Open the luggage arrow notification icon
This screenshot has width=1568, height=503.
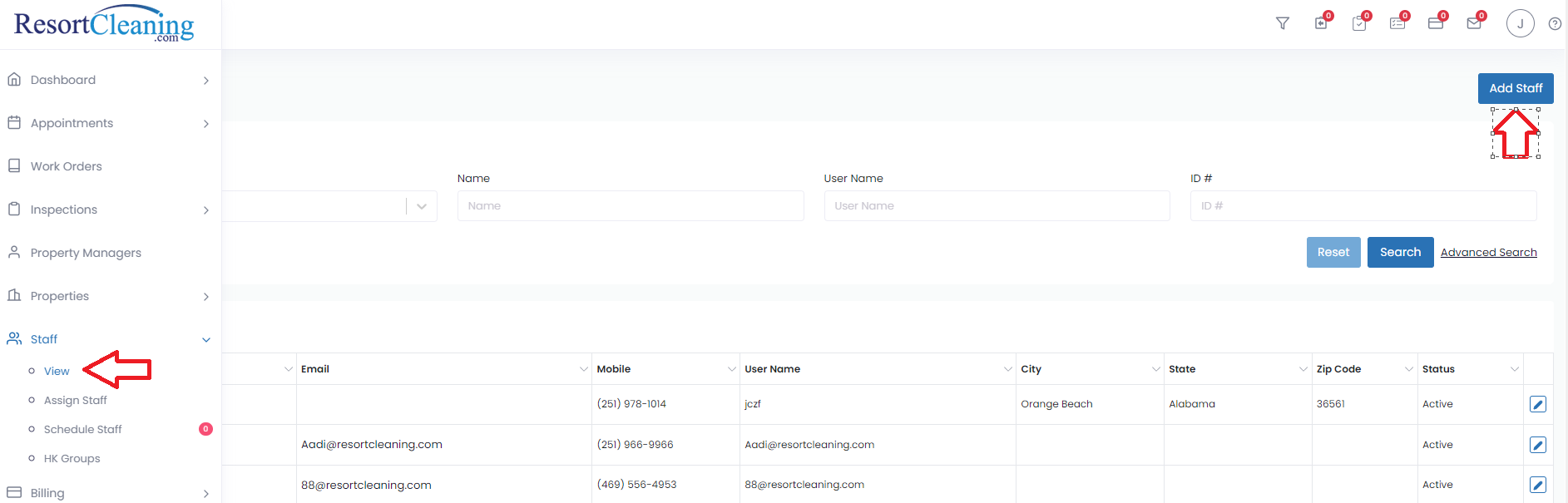click(x=1321, y=23)
